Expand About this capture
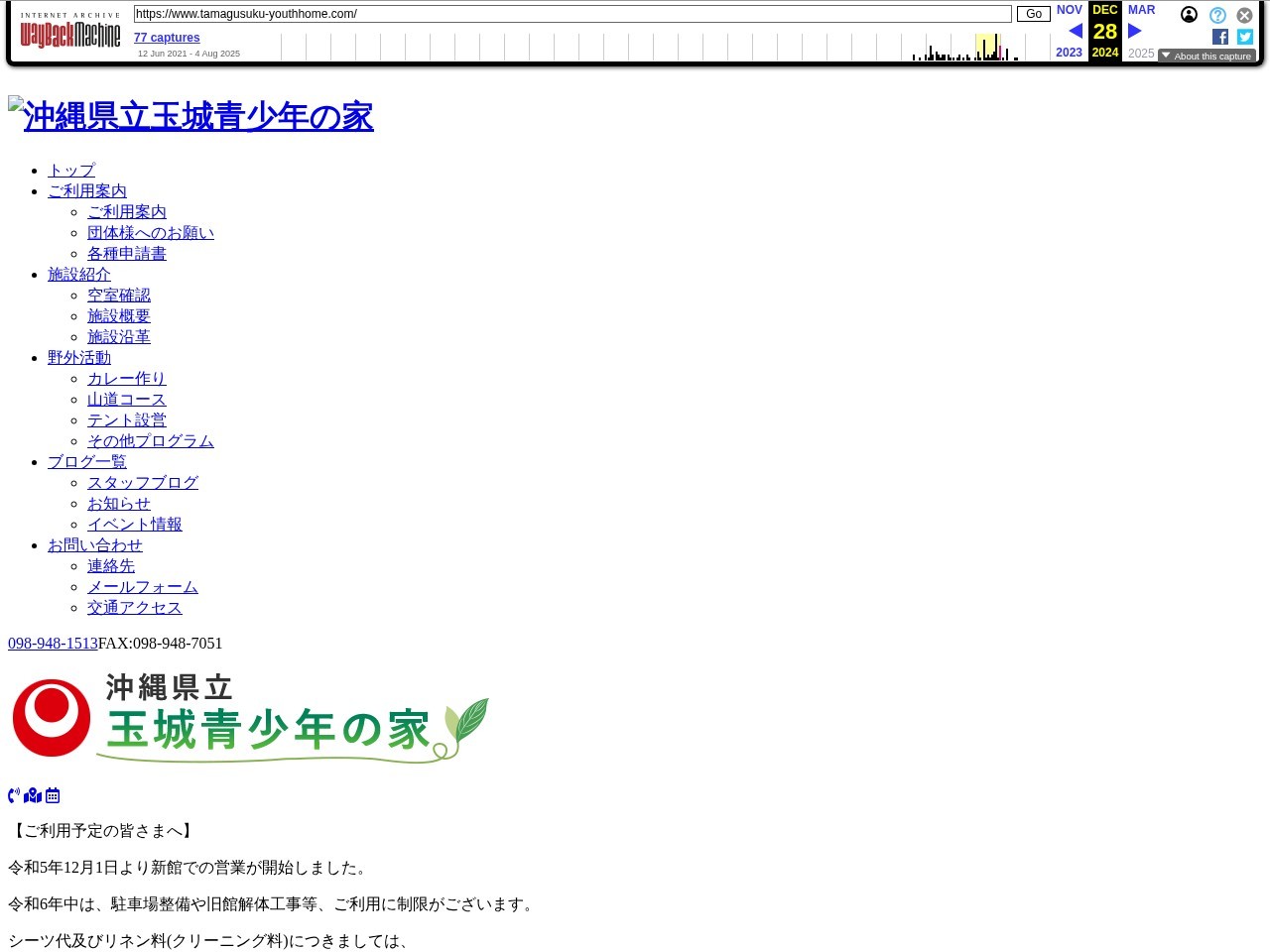Viewport: 1270px width, 952px height. [x=1206, y=56]
